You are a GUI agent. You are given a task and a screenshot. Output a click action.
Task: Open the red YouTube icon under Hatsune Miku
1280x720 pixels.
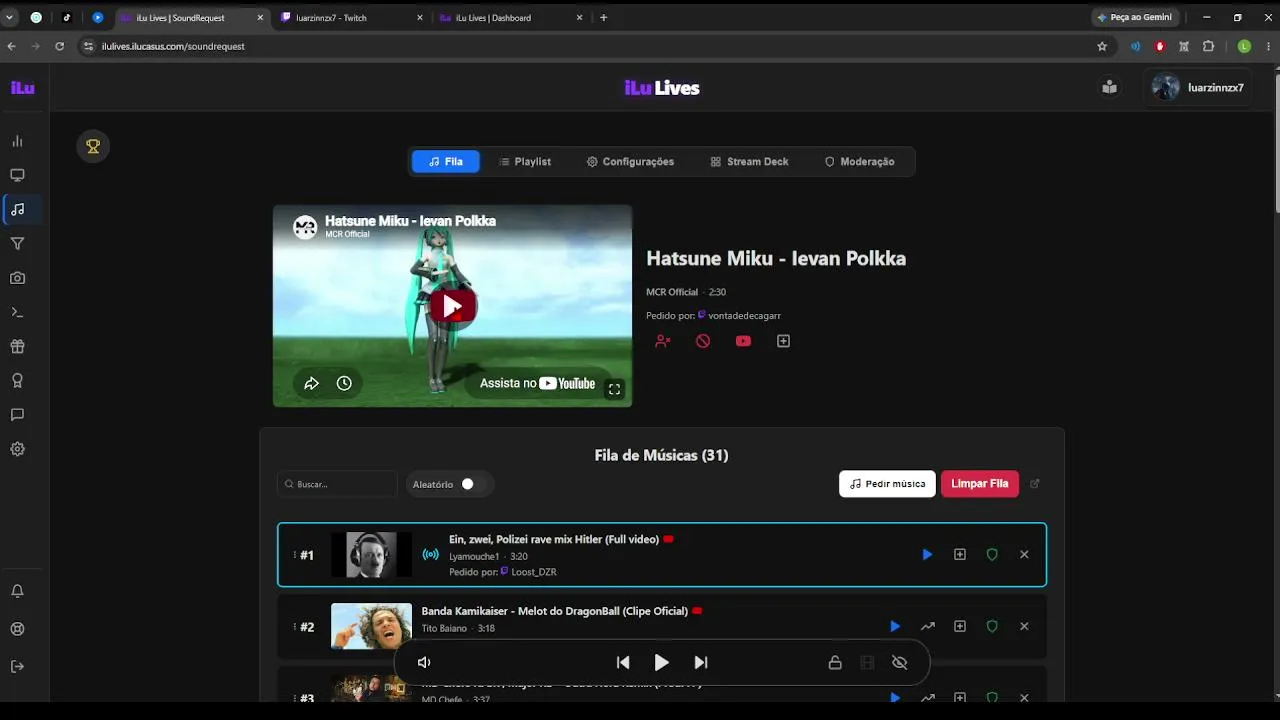point(743,341)
